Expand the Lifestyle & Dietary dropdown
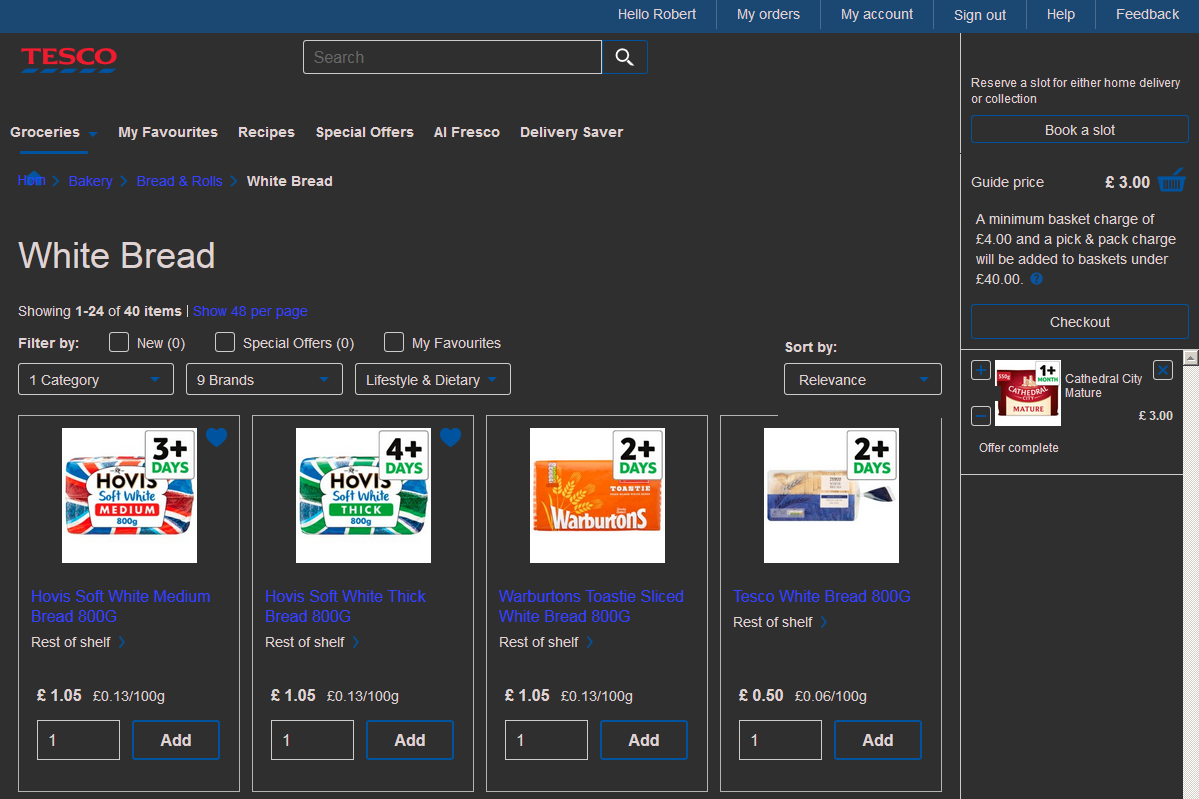Screen dimensions: 1199x799 433,379
